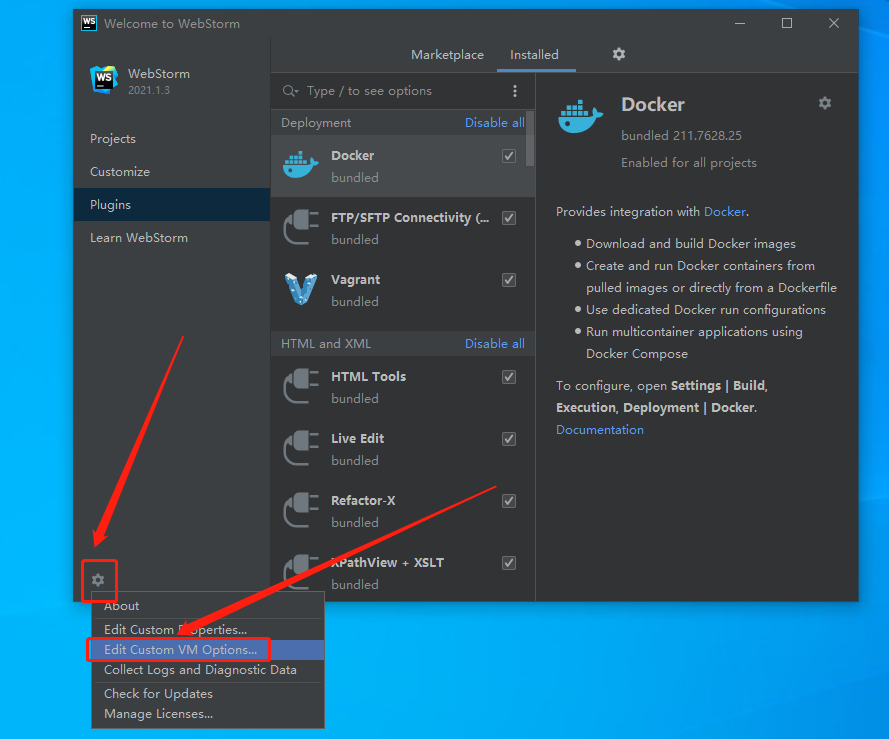Open Learn WebStorm section
Screen dimensions: 889x739
point(172,238)
